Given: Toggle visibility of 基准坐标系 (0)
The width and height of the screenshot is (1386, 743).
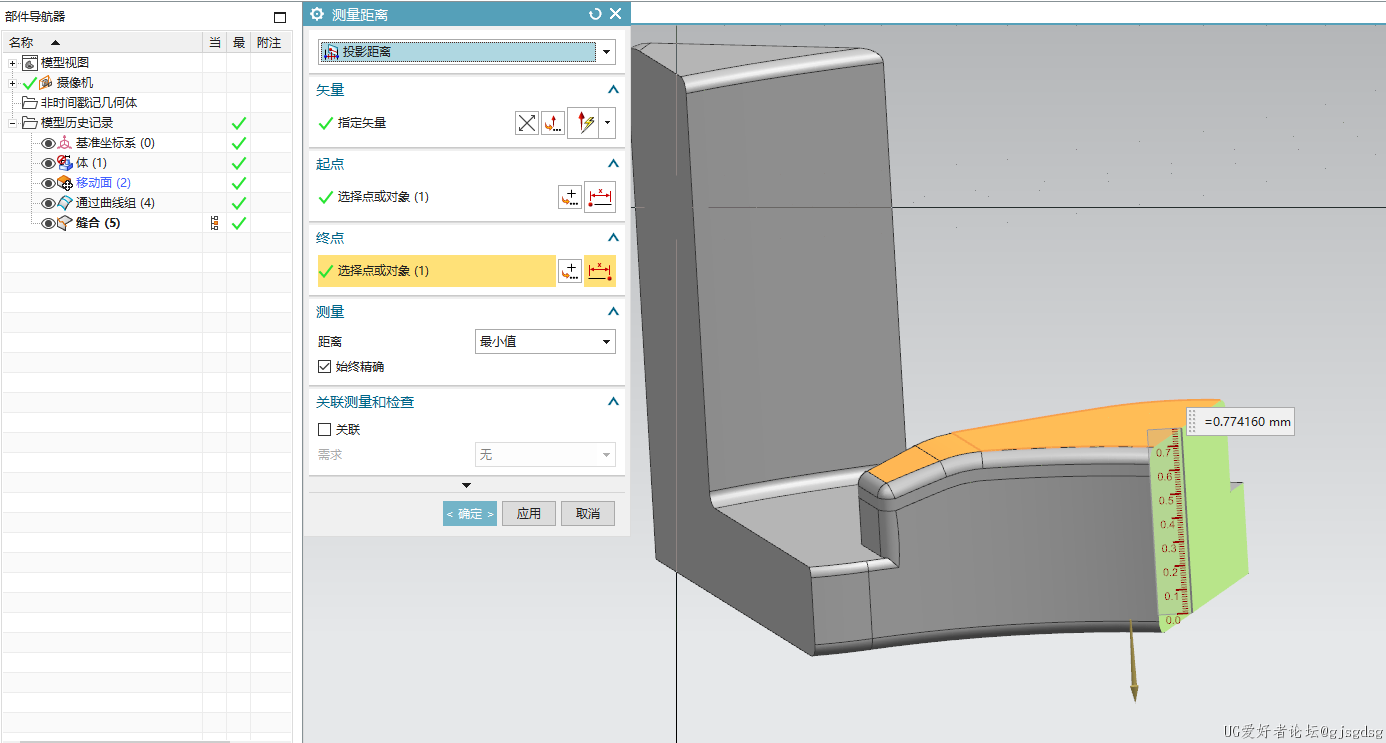Looking at the screenshot, I should point(48,143).
